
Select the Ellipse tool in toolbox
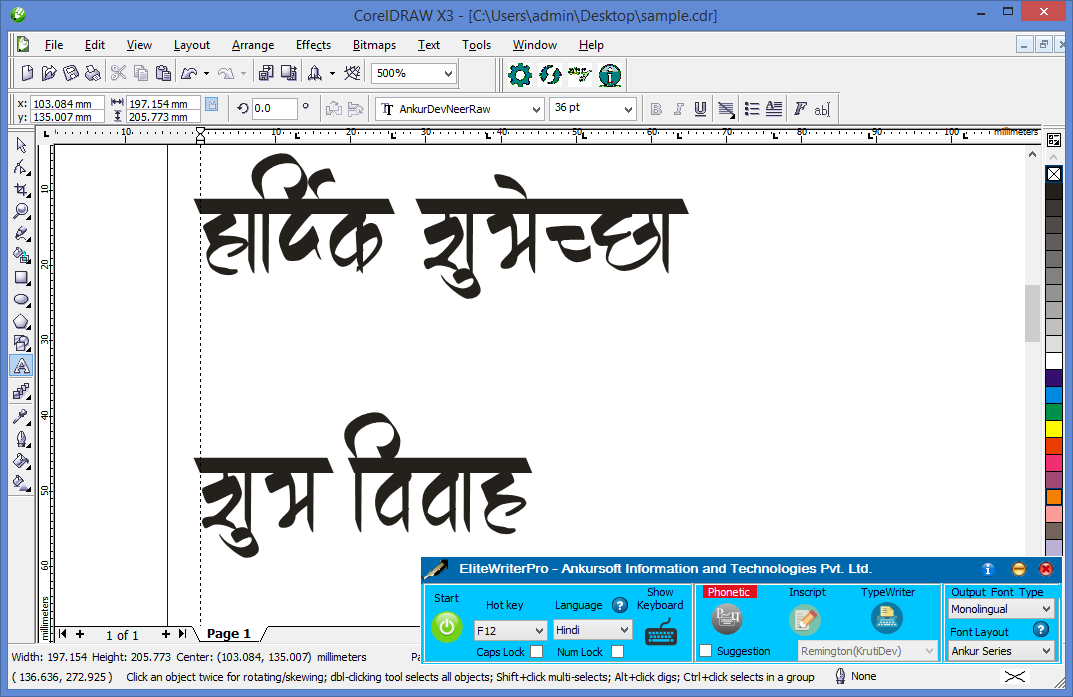coord(21,300)
